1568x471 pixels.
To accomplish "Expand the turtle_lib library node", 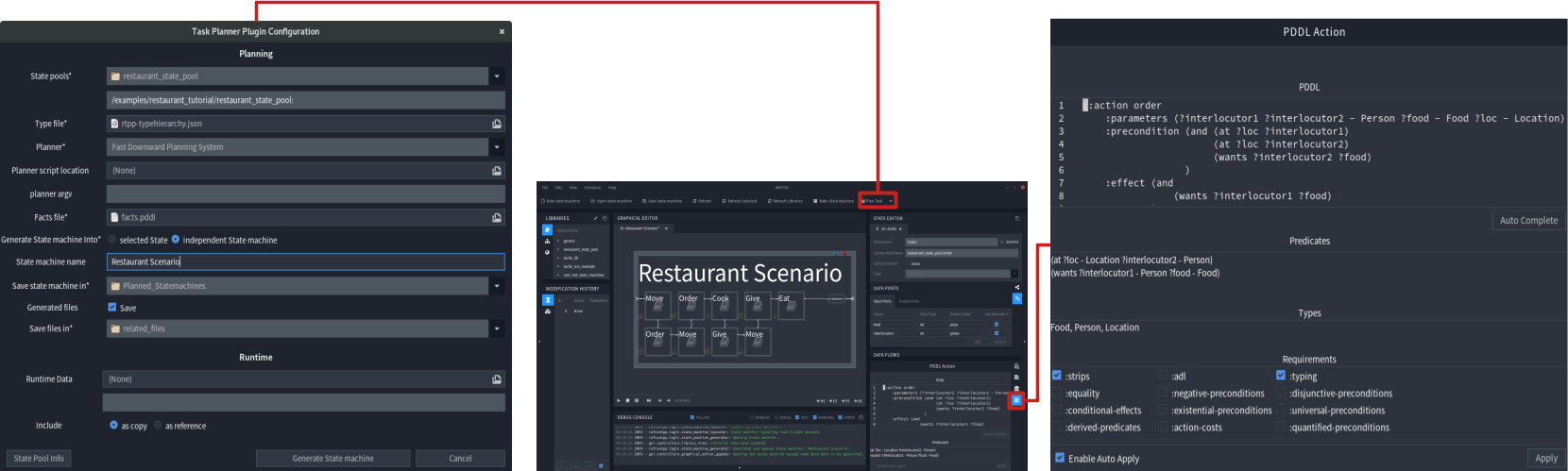I will [558, 258].
